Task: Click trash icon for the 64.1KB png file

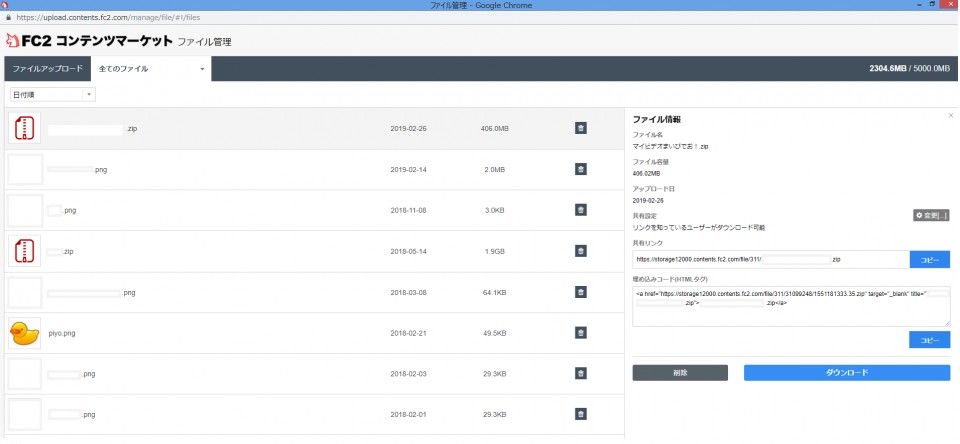Action: click(580, 292)
